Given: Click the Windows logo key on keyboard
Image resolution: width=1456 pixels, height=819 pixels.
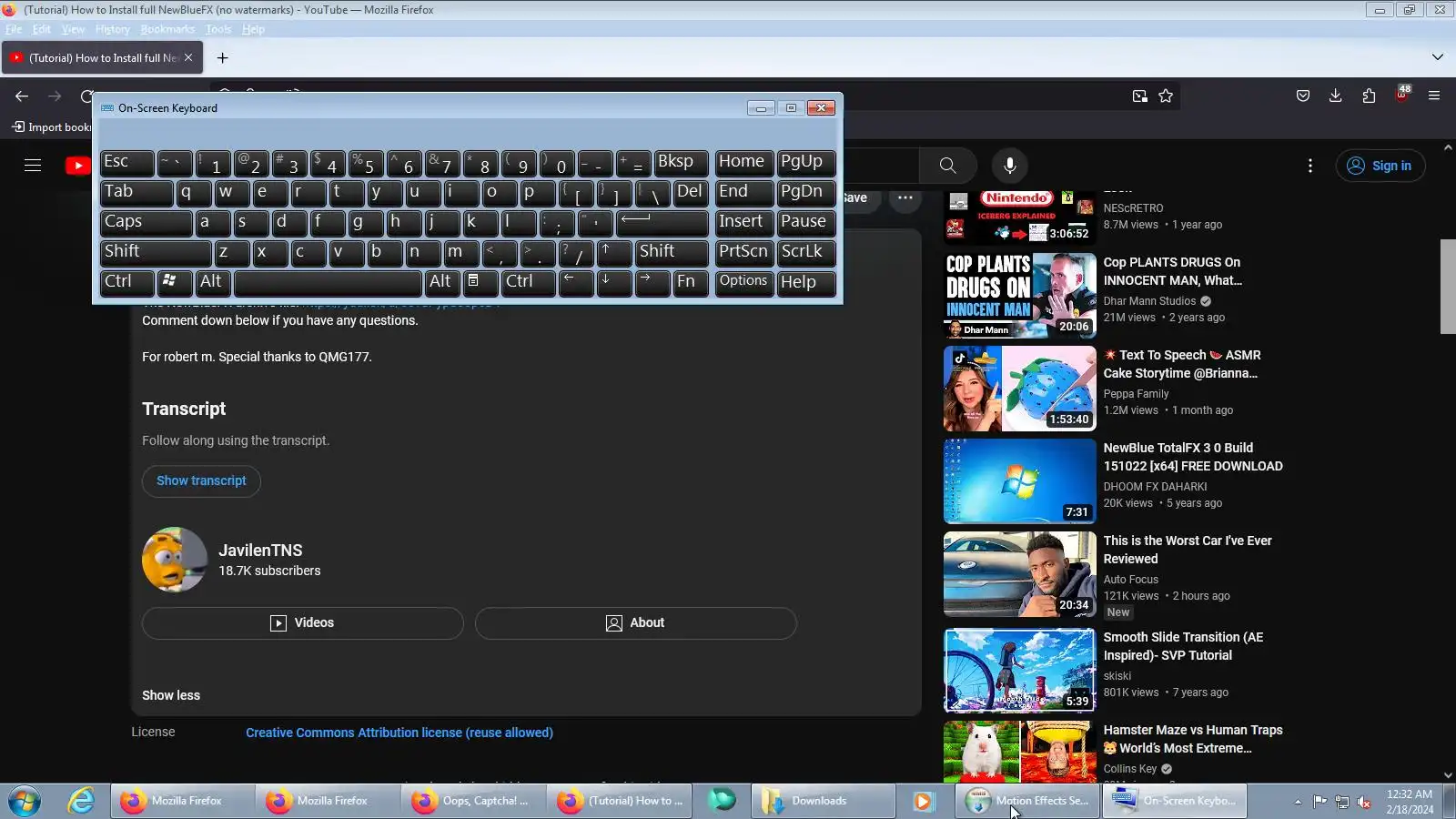Looking at the screenshot, I should coord(174,282).
